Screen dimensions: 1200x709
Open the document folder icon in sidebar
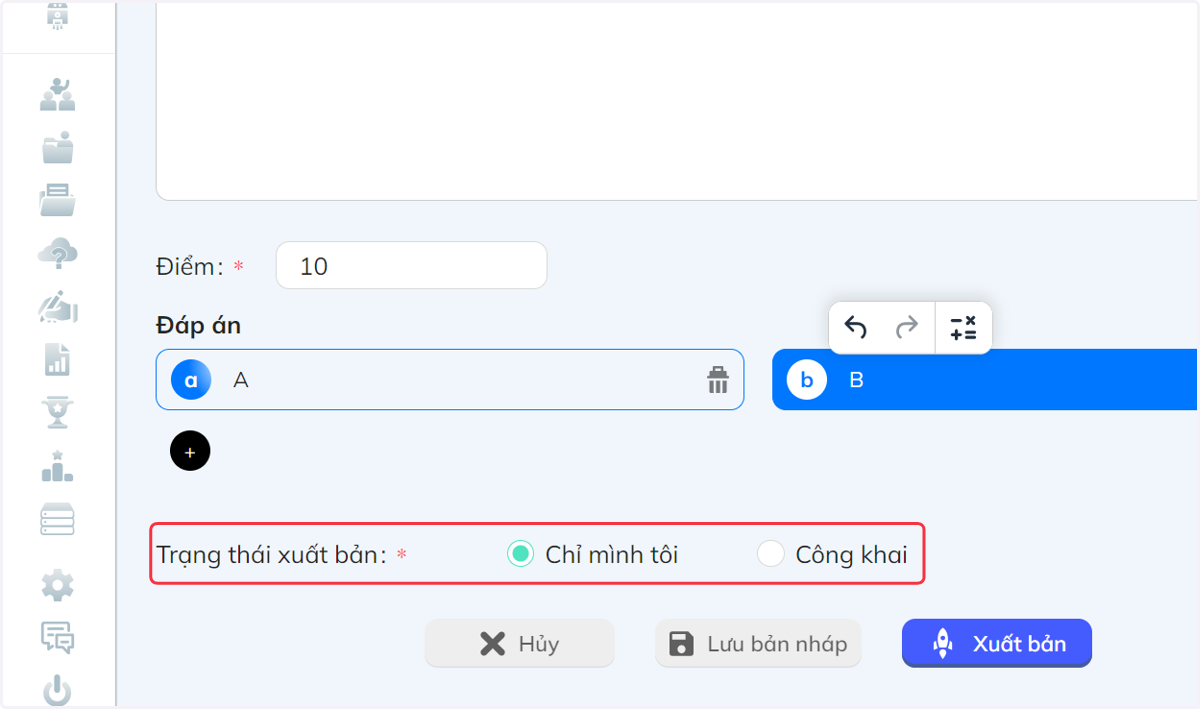point(58,200)
